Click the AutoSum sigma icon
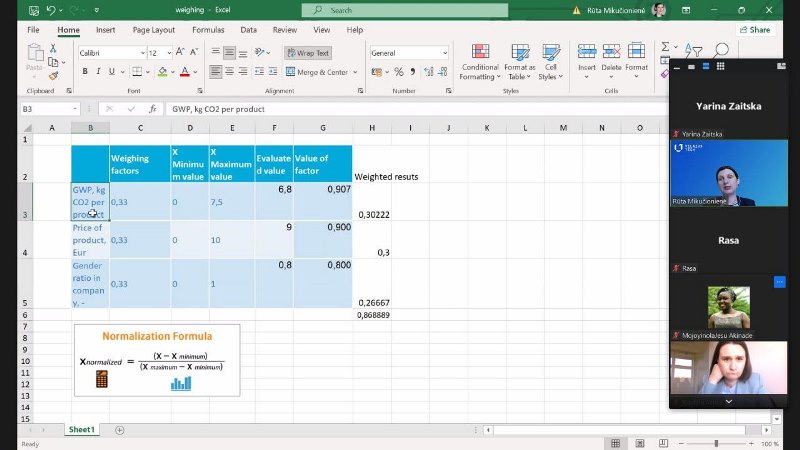800x450 pixels. 665,47
